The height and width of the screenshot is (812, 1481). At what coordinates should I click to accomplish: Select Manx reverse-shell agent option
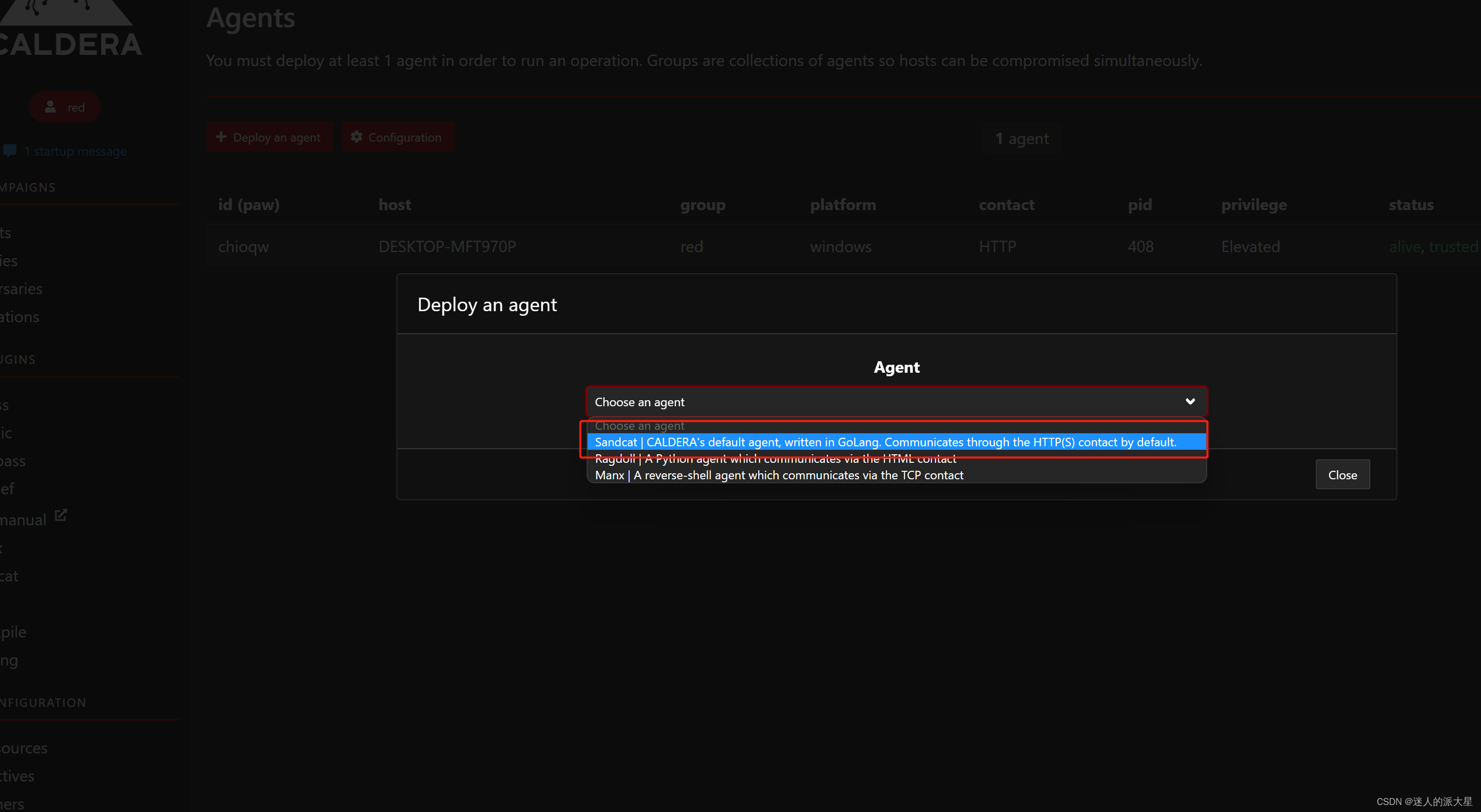(x=780, y=475)
